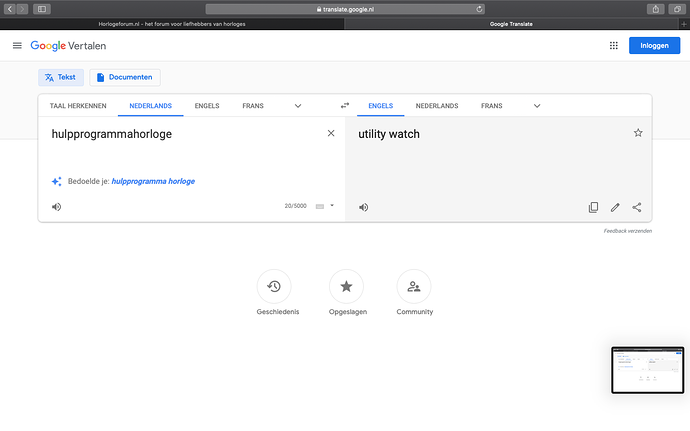Screen dimensions: 690x431
Task: Reload the page
Action: pyautogui.click(x=479, y=9)
